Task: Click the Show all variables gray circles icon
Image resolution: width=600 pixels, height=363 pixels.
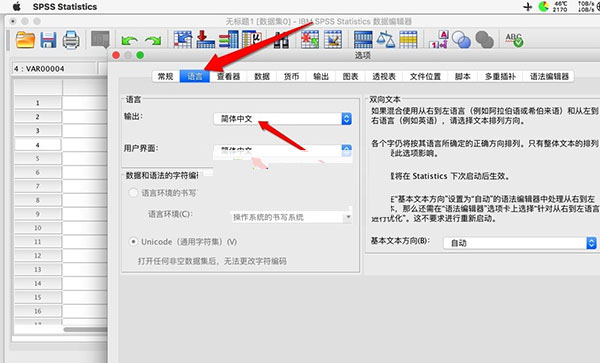Action: click(484, 40)
